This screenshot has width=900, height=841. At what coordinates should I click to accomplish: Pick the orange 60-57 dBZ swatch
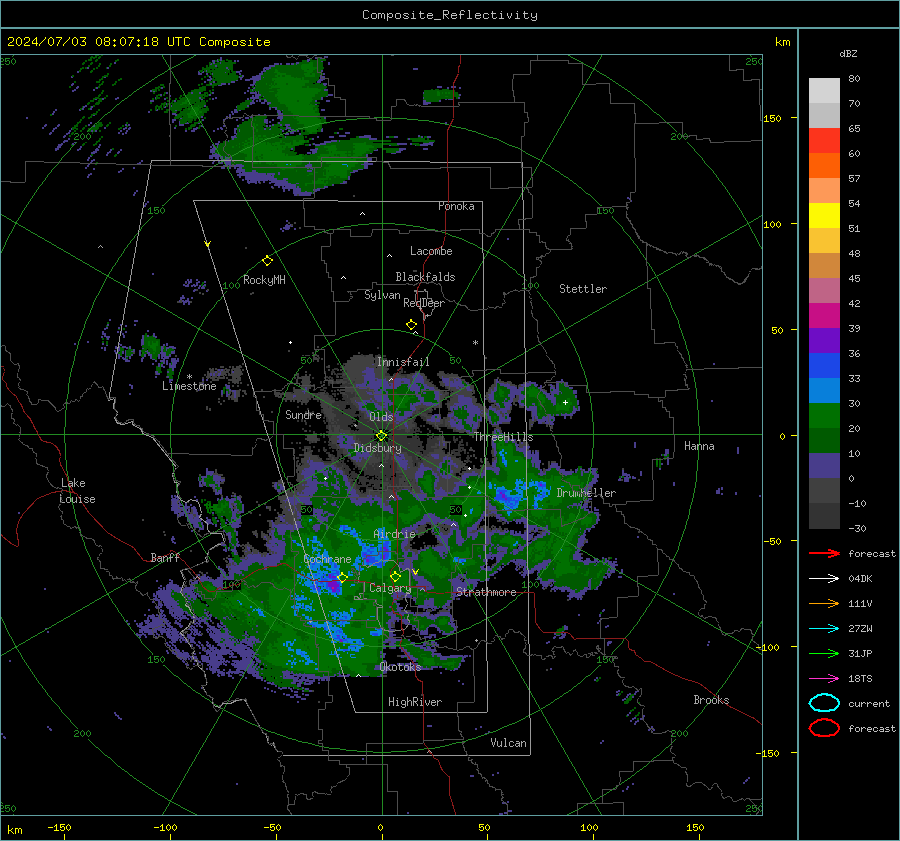pyautogui.click(x=824, y=166)
